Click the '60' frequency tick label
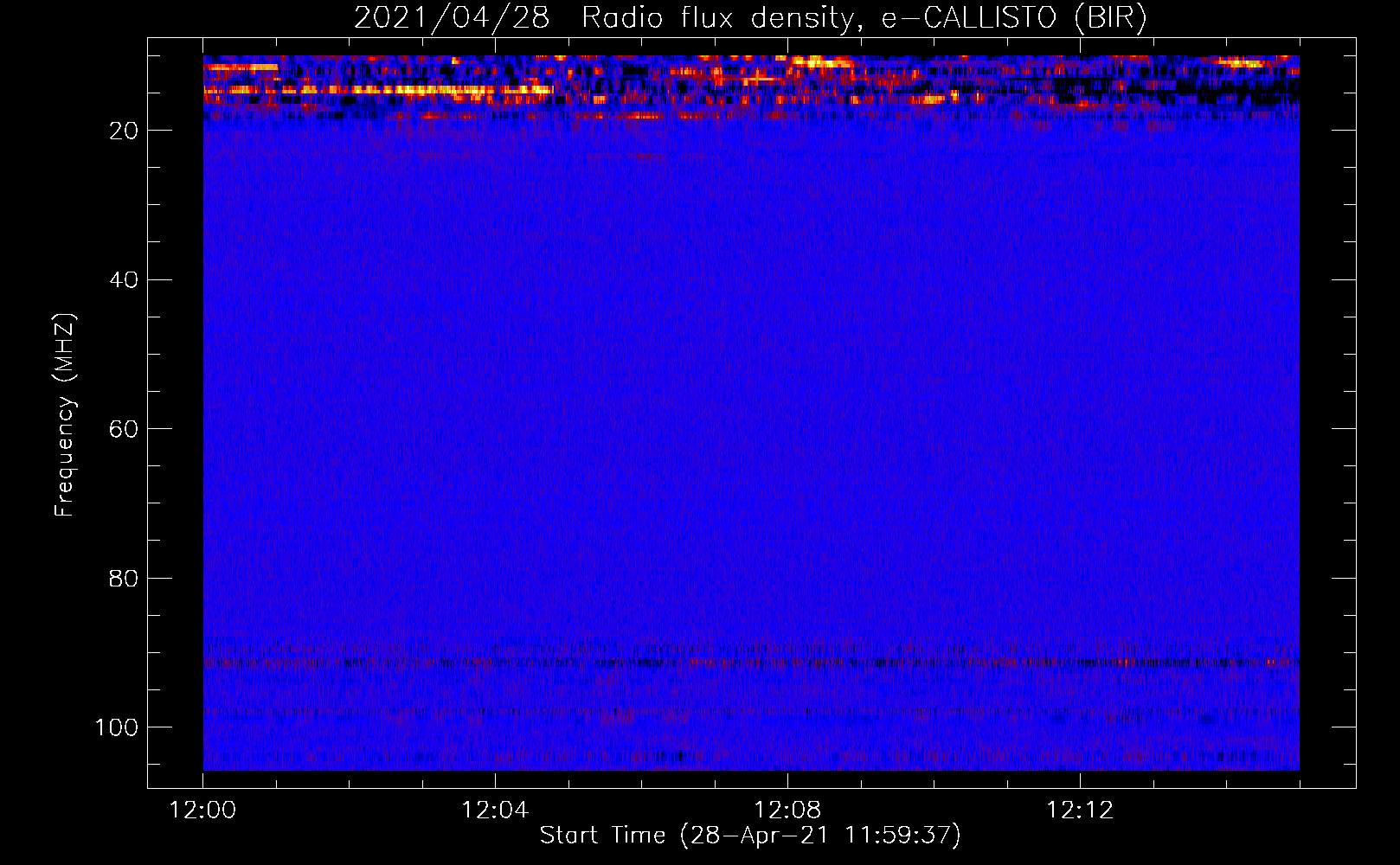The image size is (1400, 865). coord(123,429)
